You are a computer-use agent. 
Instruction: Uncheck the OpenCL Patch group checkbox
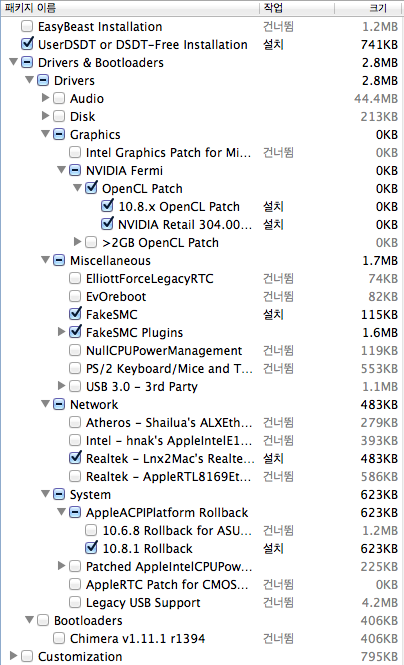[91, 188]
